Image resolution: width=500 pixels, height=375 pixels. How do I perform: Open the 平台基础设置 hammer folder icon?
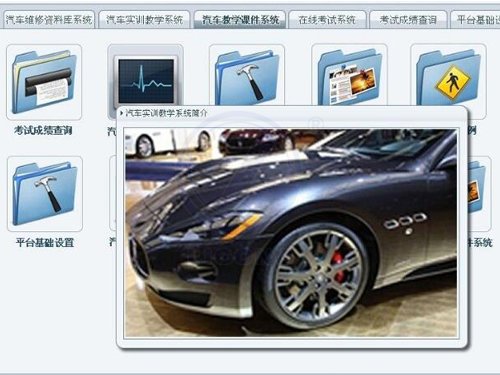pyautogui.click(x=45, y=194)
